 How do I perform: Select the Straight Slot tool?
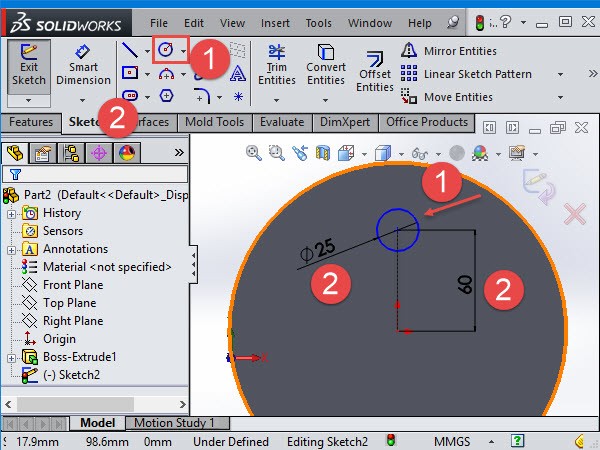click(130, 96)
